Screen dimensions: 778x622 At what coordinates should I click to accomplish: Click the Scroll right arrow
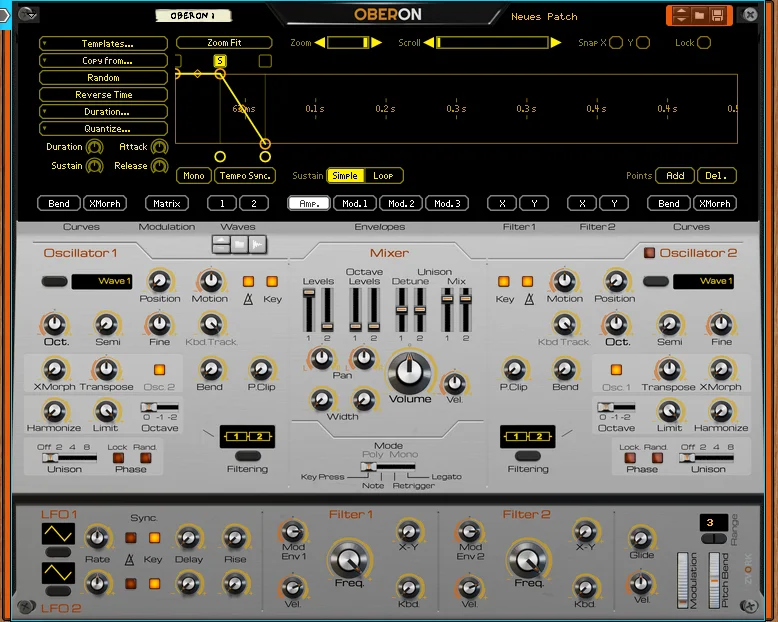[556, 43]
